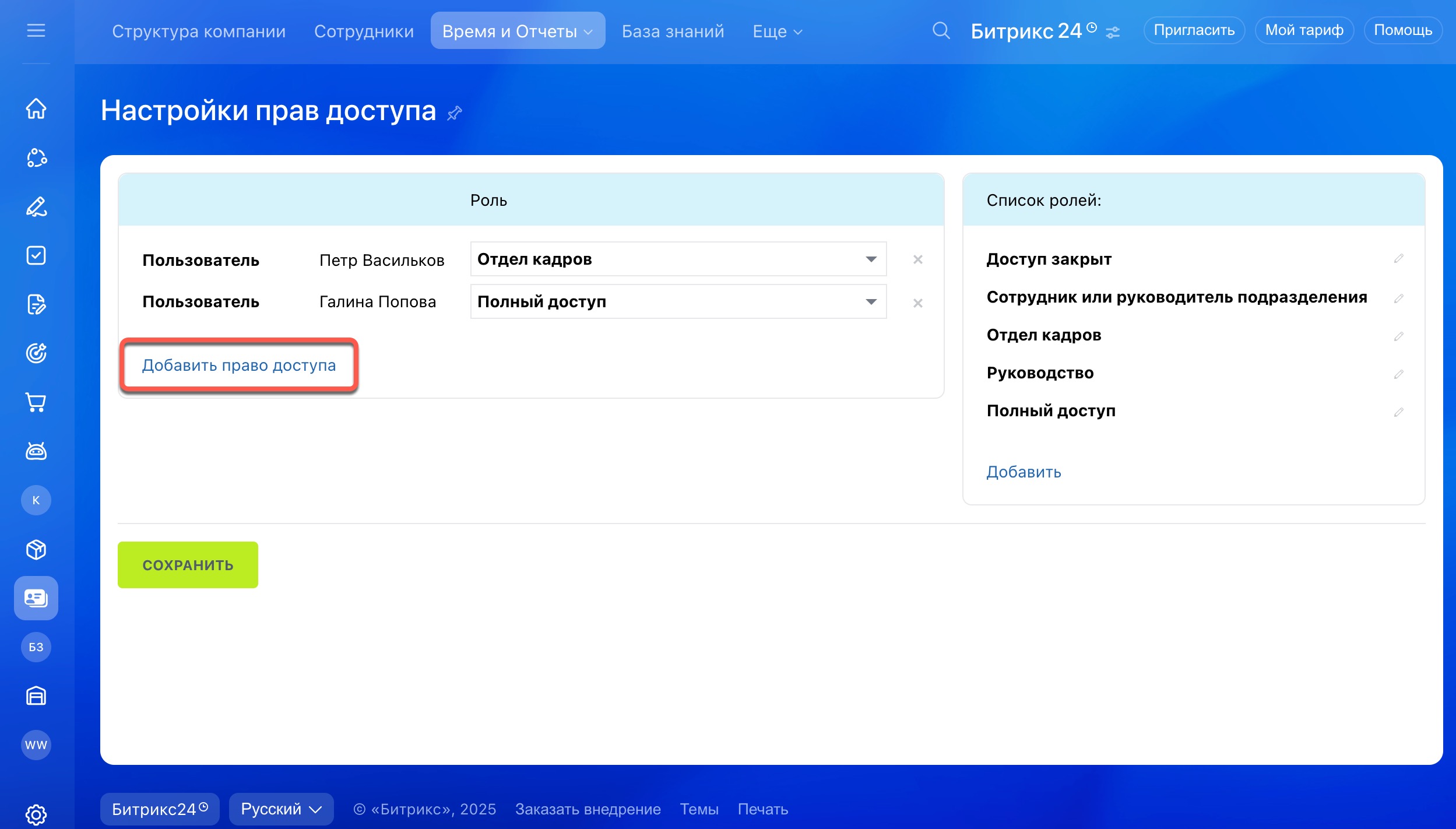This screenshot has height=829, width=1456.
Task: Edit the Сотрудник или руководитель подразделения role
Action: tap(1399, 298)
